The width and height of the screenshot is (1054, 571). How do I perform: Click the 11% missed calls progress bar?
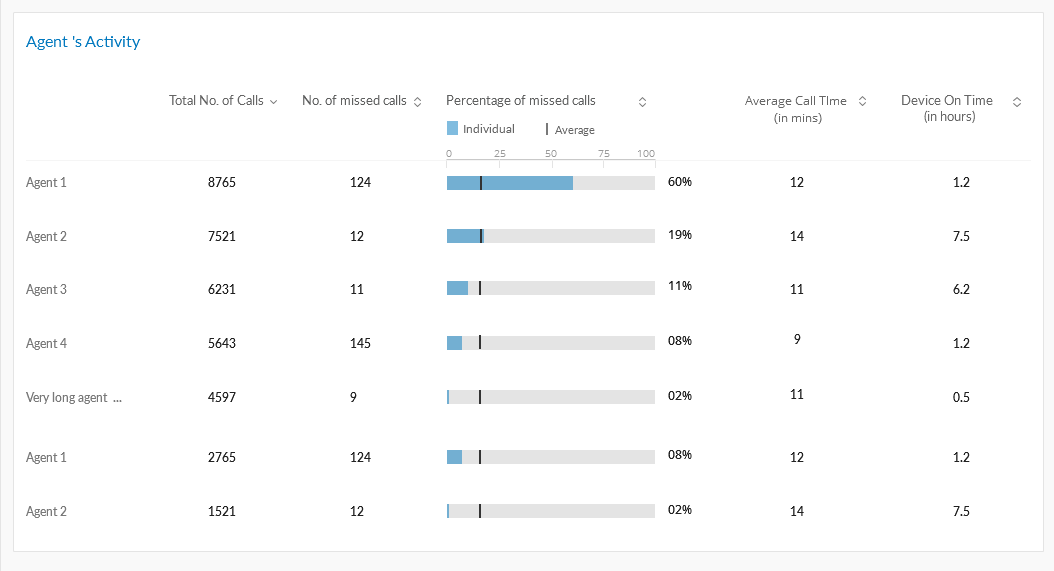(x=550, y=288)
